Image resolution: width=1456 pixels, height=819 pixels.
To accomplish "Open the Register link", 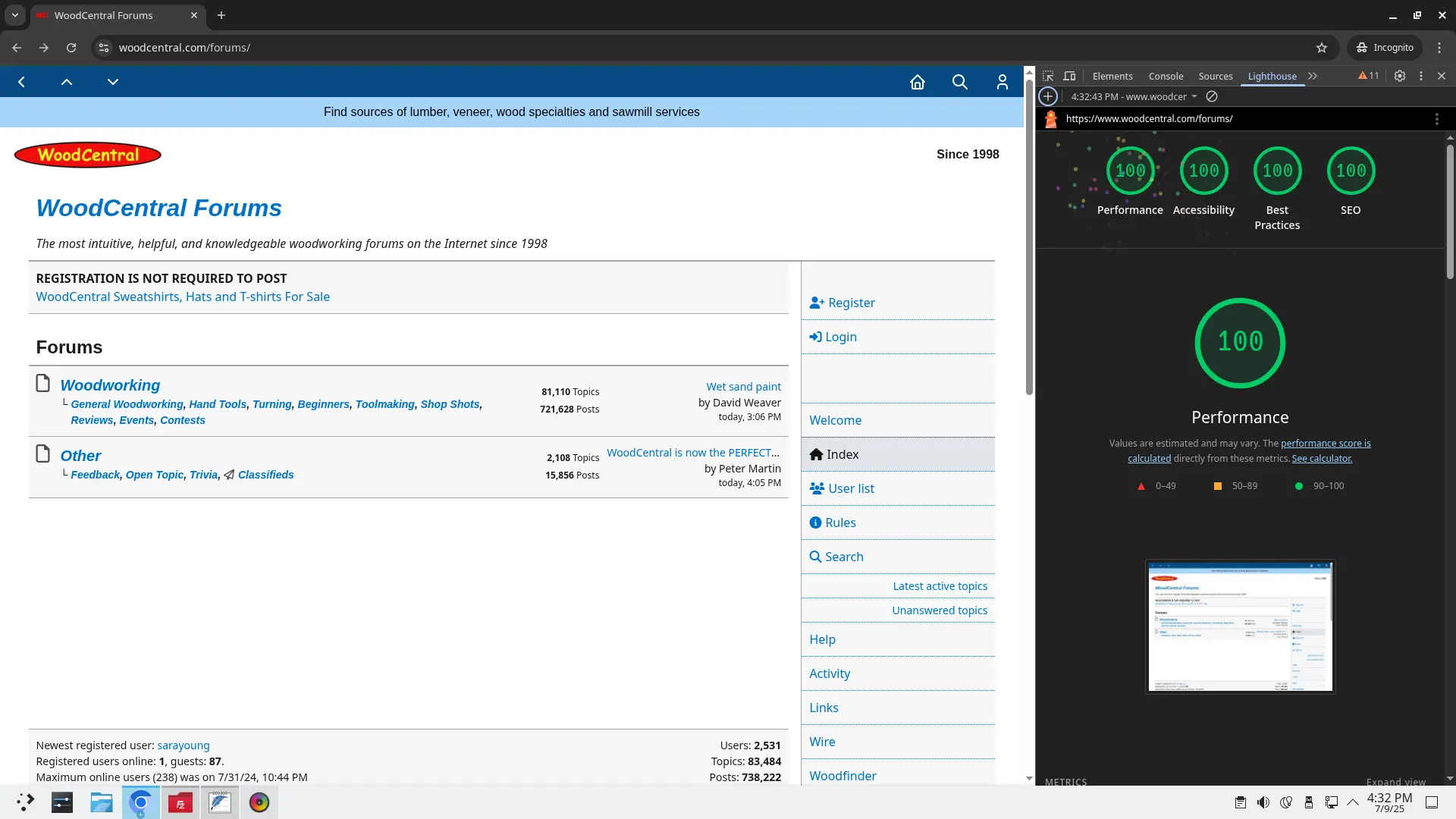I will tap(843, 303).
